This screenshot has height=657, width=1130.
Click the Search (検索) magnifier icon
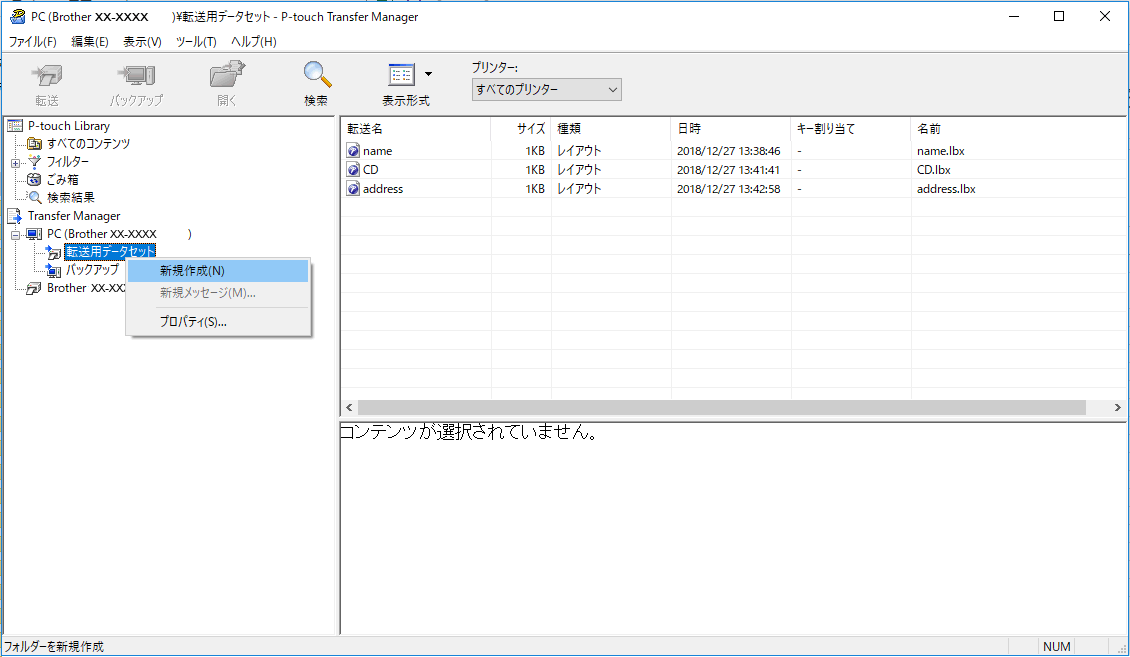click(316, 75)
